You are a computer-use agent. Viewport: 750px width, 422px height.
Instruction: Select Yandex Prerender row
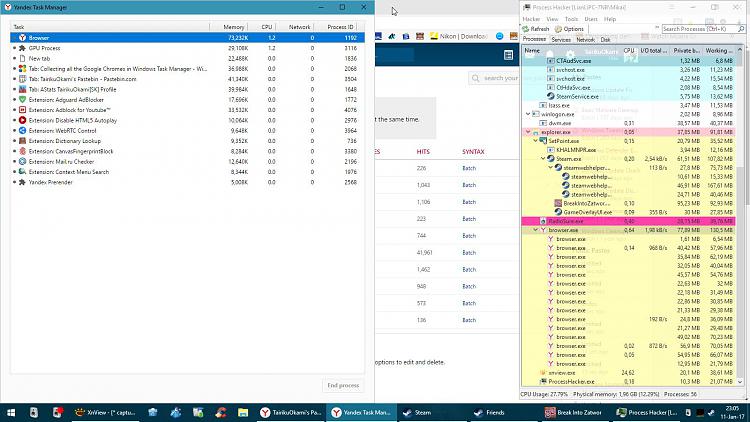pyautogui.click(x=187, y=182)
